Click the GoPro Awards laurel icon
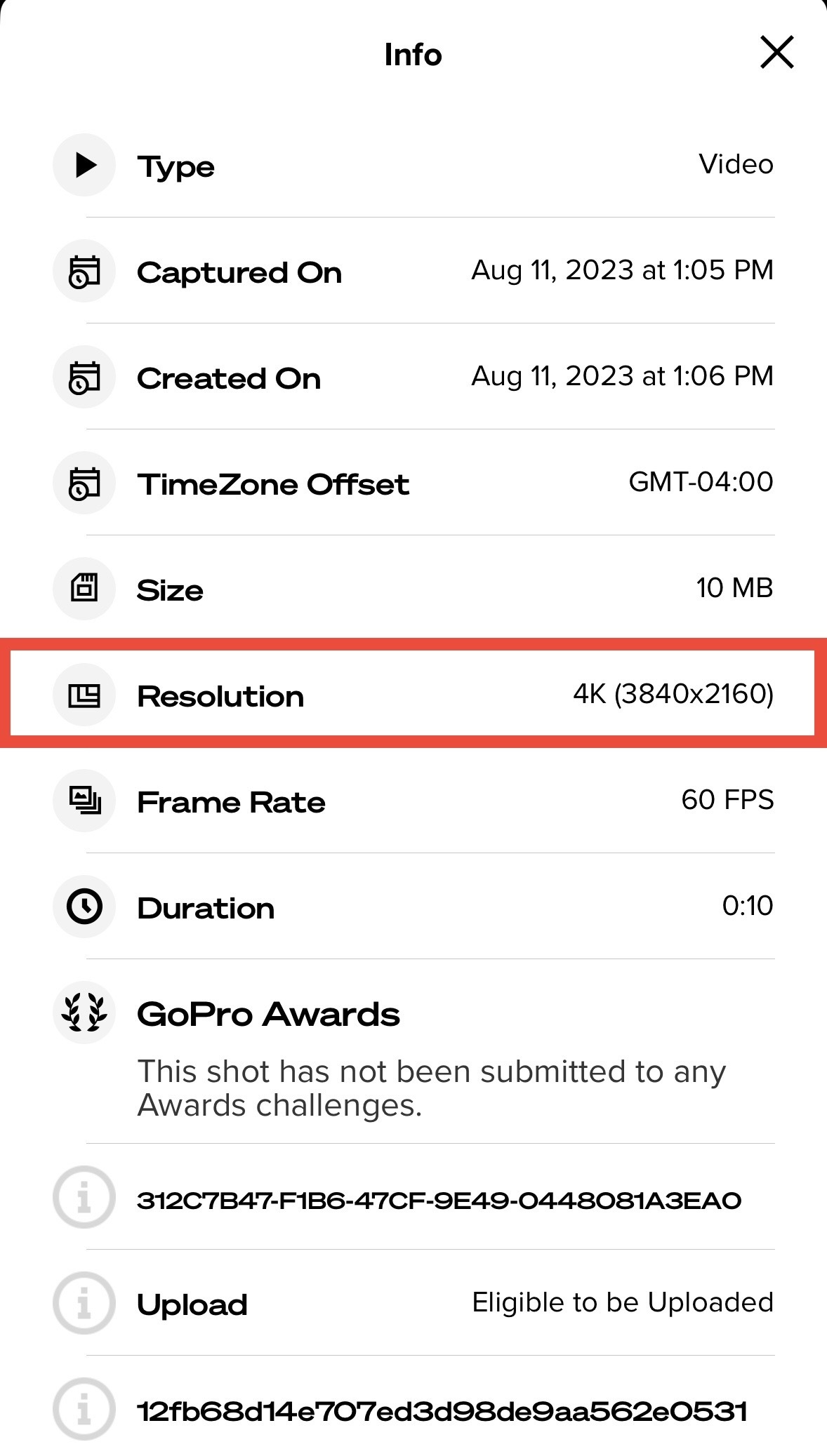The height and width of the screenshot is (1456, 827). (x=84, y=1013)
